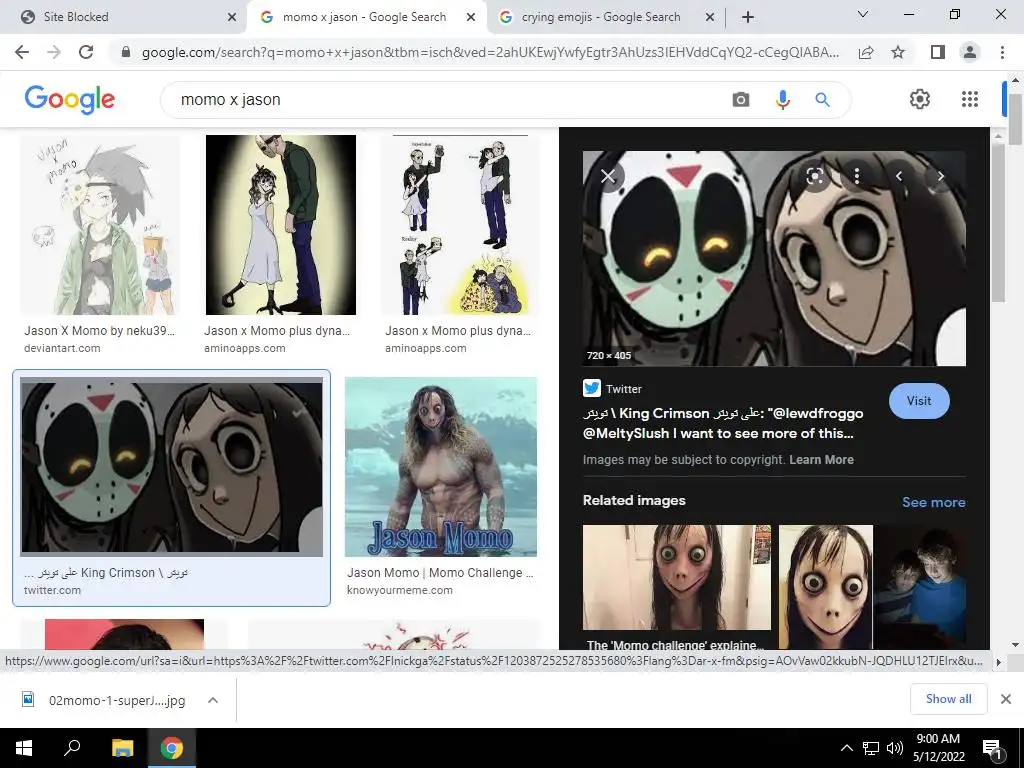Open the Learn More copyright link
This screenshot has width=1024, height=768.
click(821, 460)
